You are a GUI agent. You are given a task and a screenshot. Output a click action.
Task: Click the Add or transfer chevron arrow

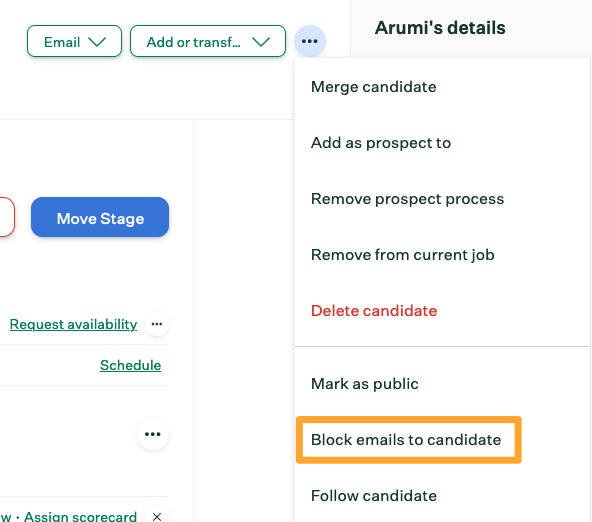261,42
